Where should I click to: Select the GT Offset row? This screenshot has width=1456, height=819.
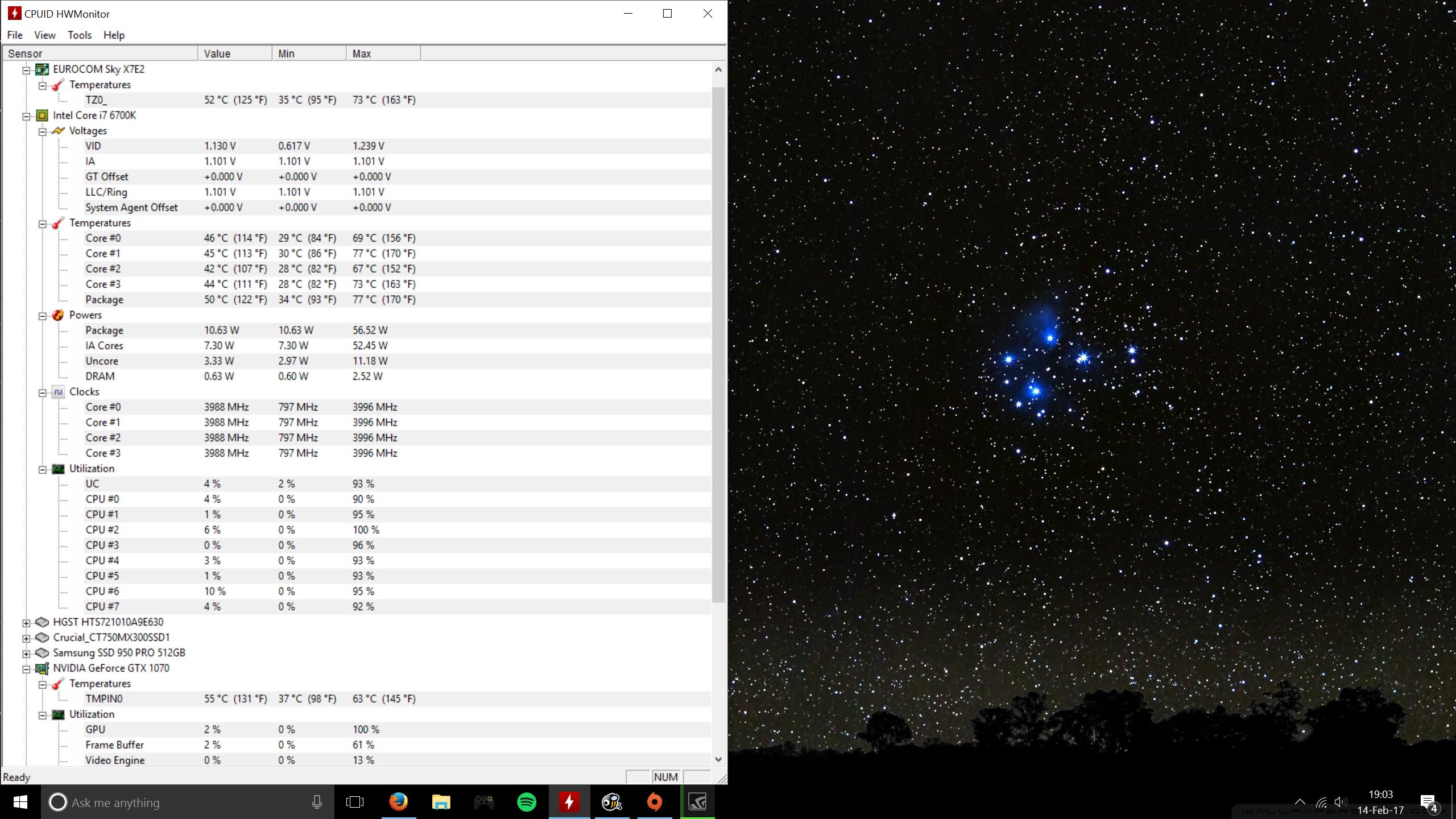pos(397,177)
